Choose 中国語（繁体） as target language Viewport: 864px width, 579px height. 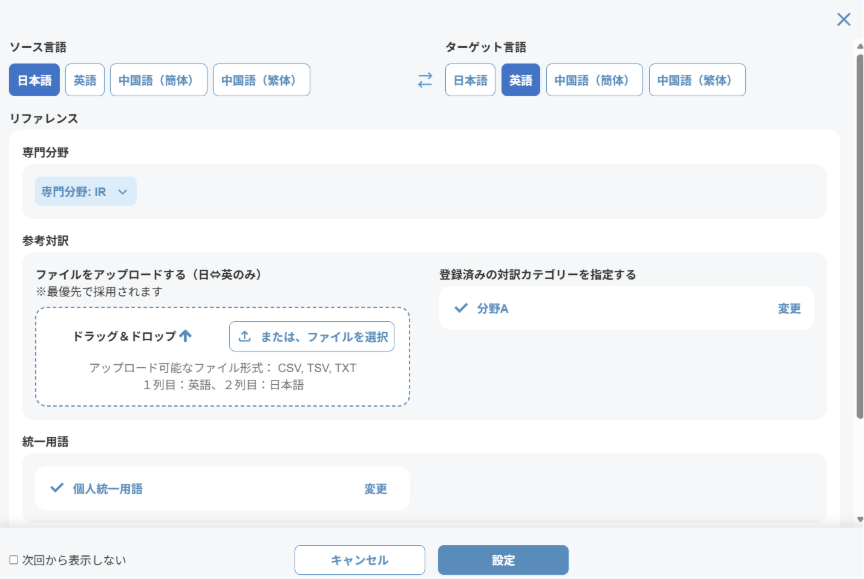[x=697, y=80]
